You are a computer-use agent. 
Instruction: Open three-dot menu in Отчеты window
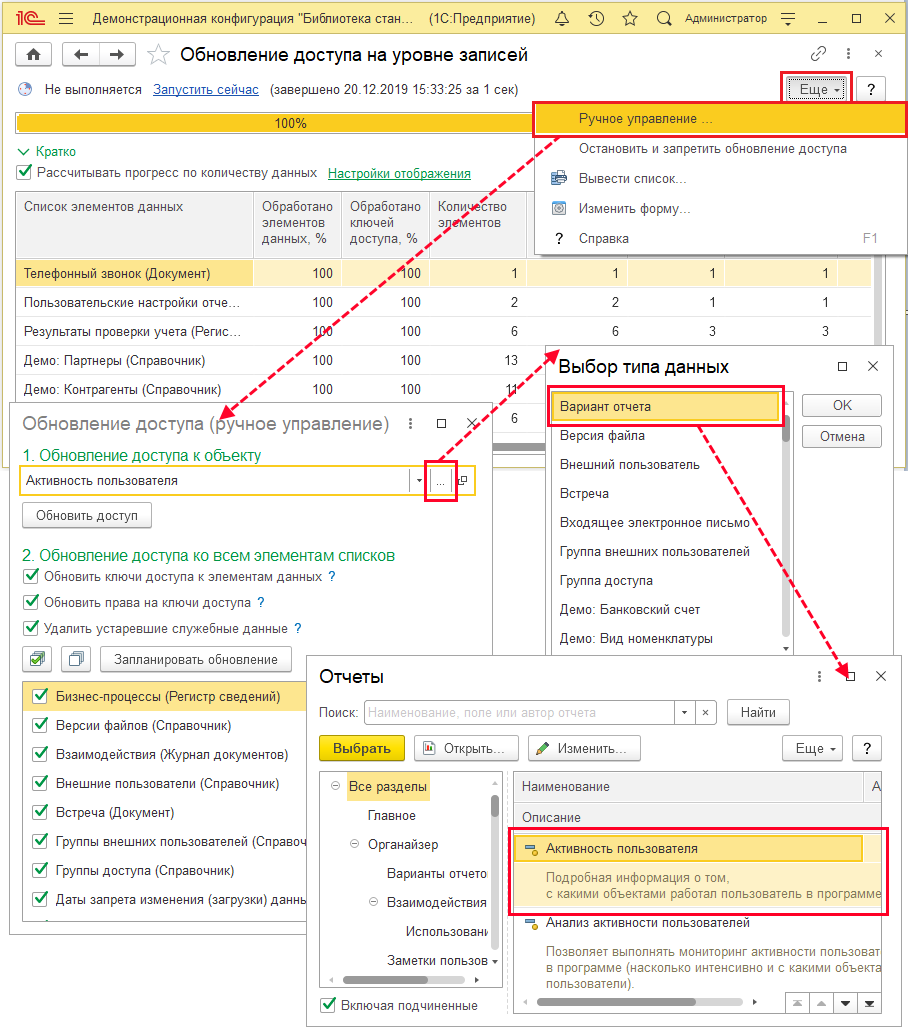[x=819, y=676]
